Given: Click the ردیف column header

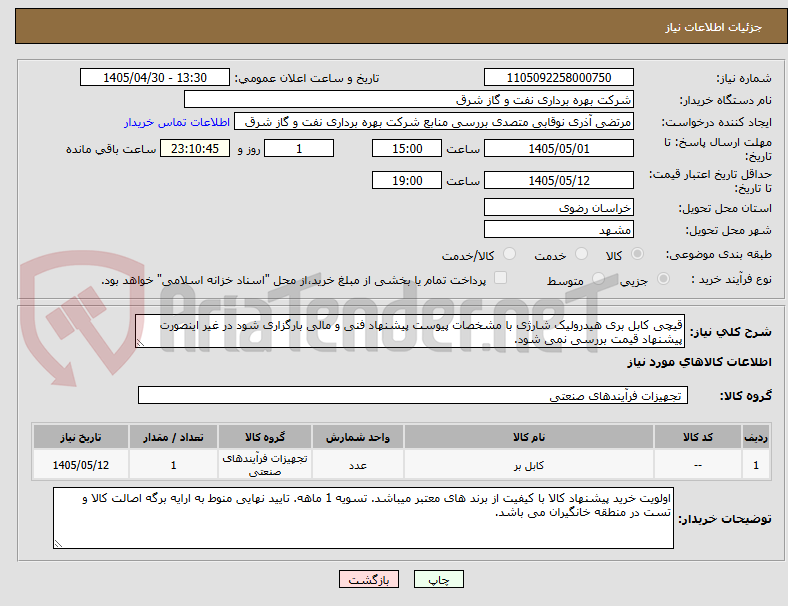Looking at the screenshot, I should click(755, 437).
